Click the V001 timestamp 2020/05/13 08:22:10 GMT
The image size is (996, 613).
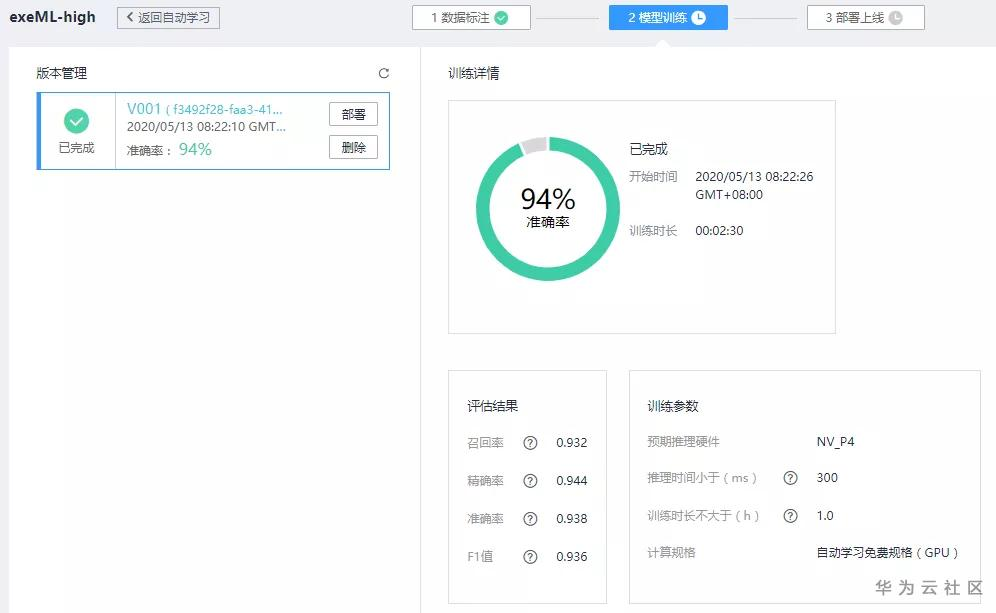pos(206,127)
